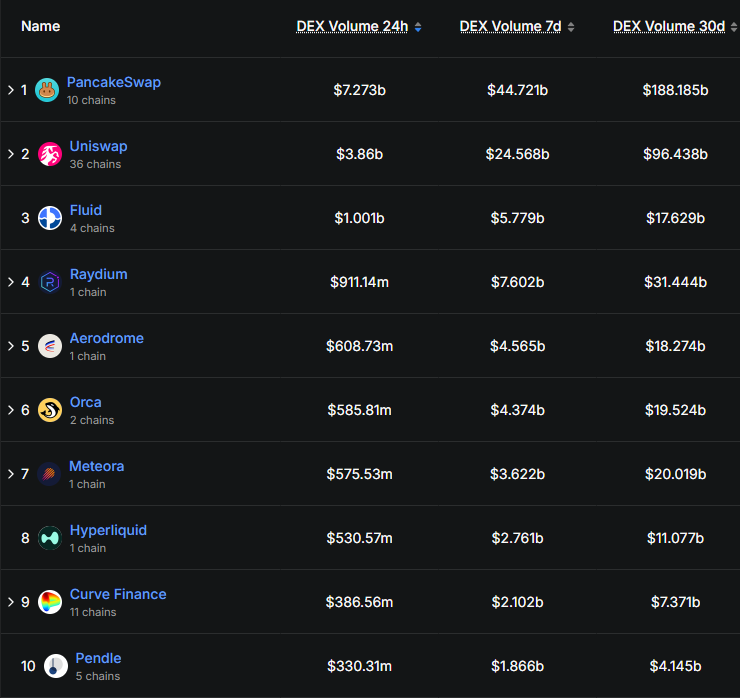The width and height of the screenshot is (740, 698).
Task: Expand the Aerodrome row chevron
Action: coord(11,346)
